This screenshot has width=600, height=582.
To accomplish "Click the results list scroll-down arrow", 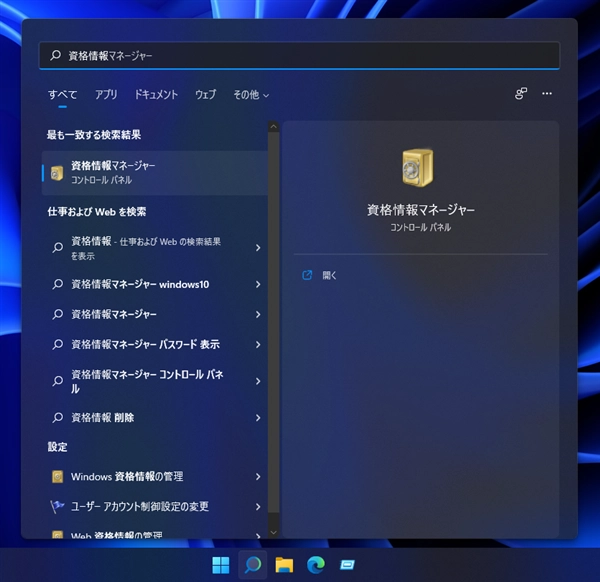I will coord(274,532).
